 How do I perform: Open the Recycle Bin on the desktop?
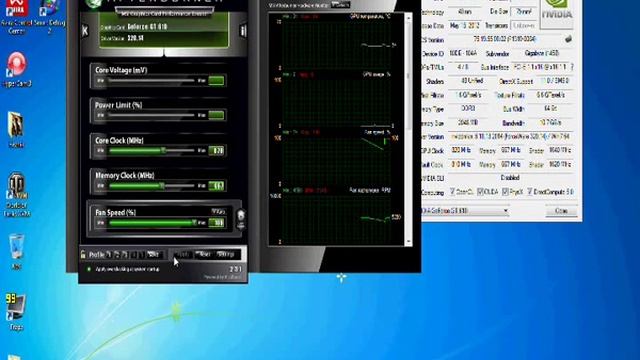pyautogui.click(x=16, y=251)
